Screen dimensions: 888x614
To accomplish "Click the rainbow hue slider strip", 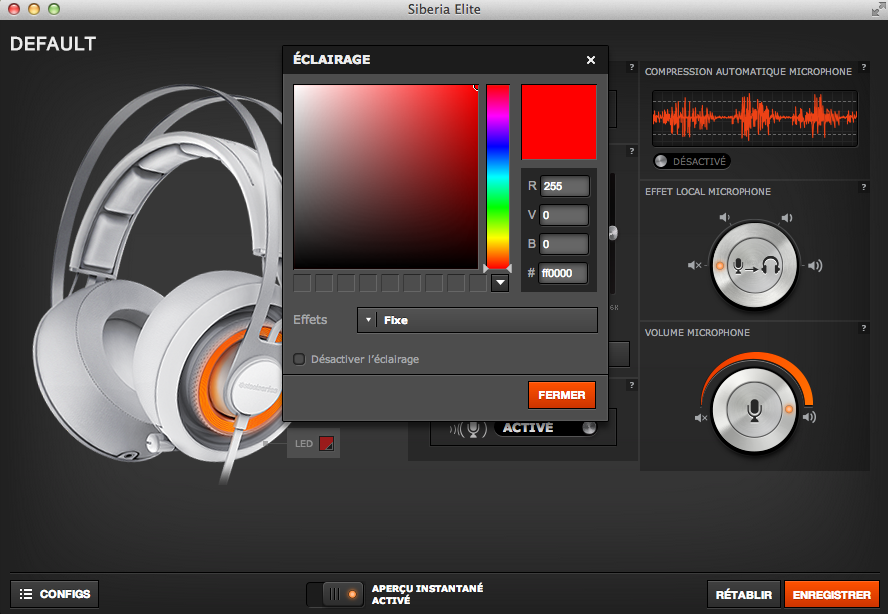I will click(498, 177).
